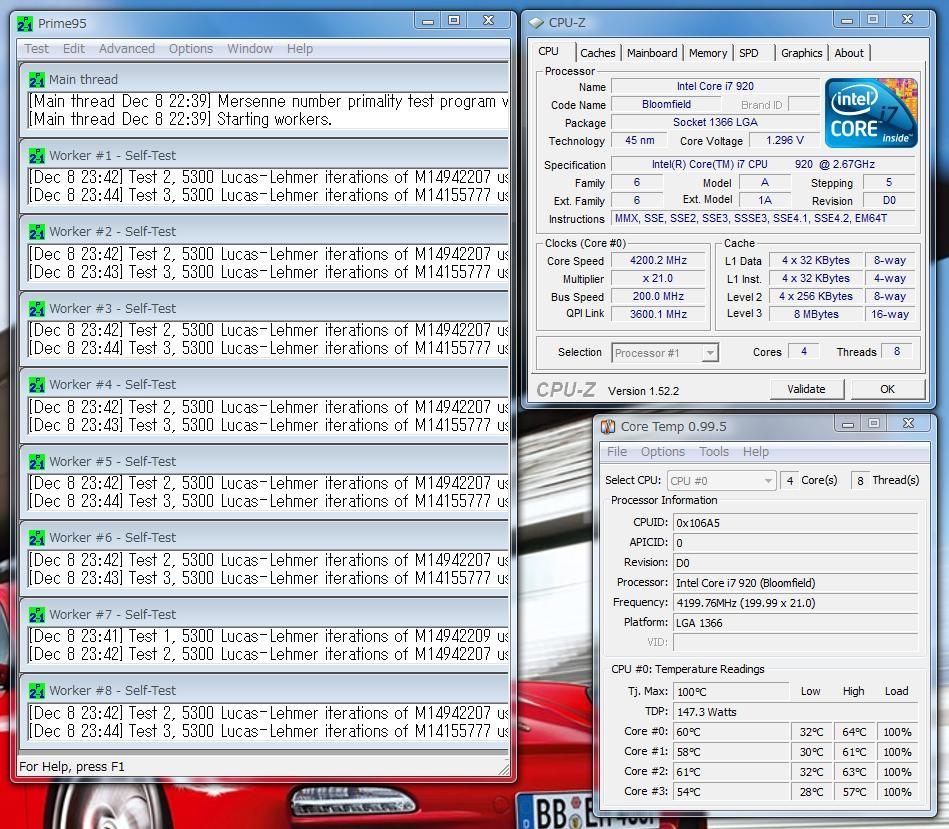Click the CPU-Z title bar icon
949x829 pixels.
coord(537,22)
